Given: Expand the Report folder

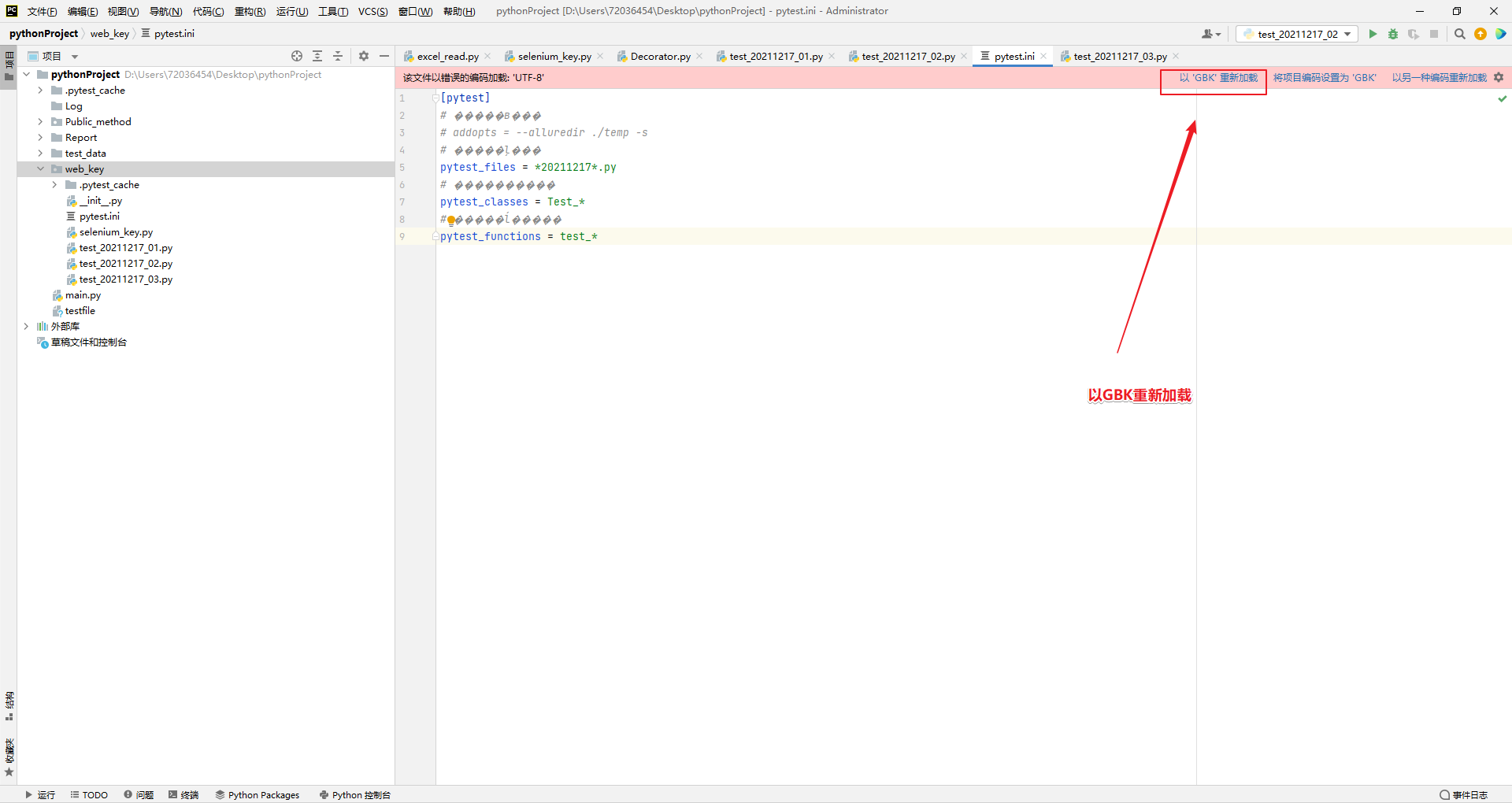Looking at the screenshot, I should tap(40, 138).
